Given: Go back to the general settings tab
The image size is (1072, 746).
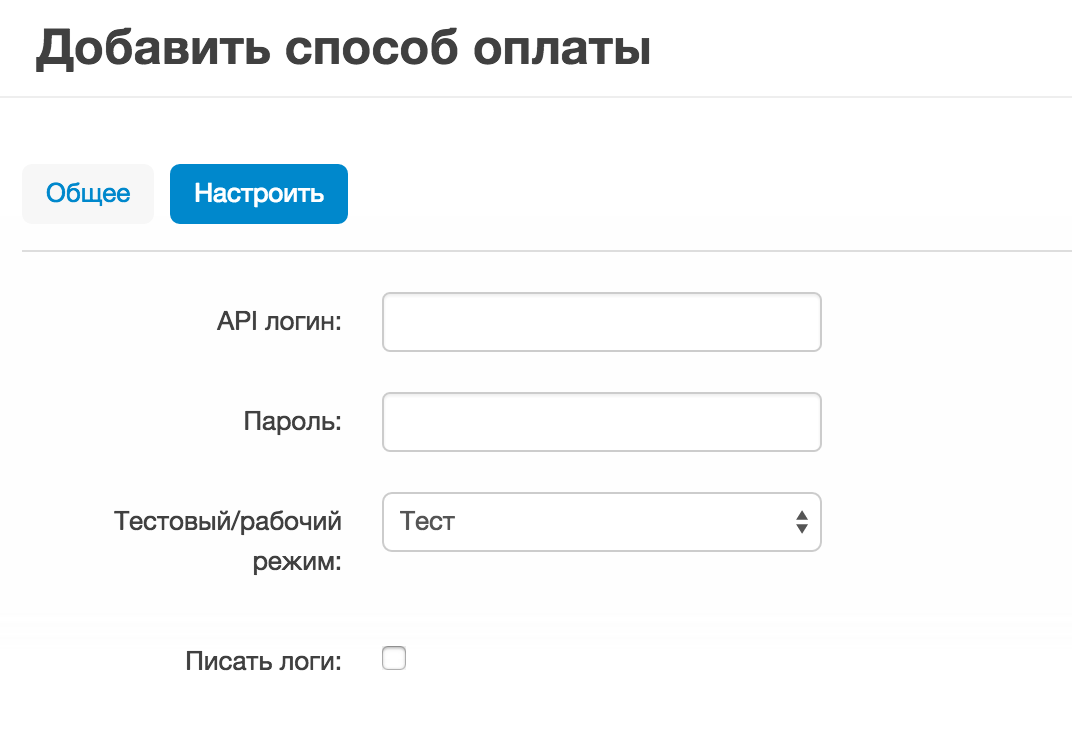Looking at the screenshot, I should point(88,193).
